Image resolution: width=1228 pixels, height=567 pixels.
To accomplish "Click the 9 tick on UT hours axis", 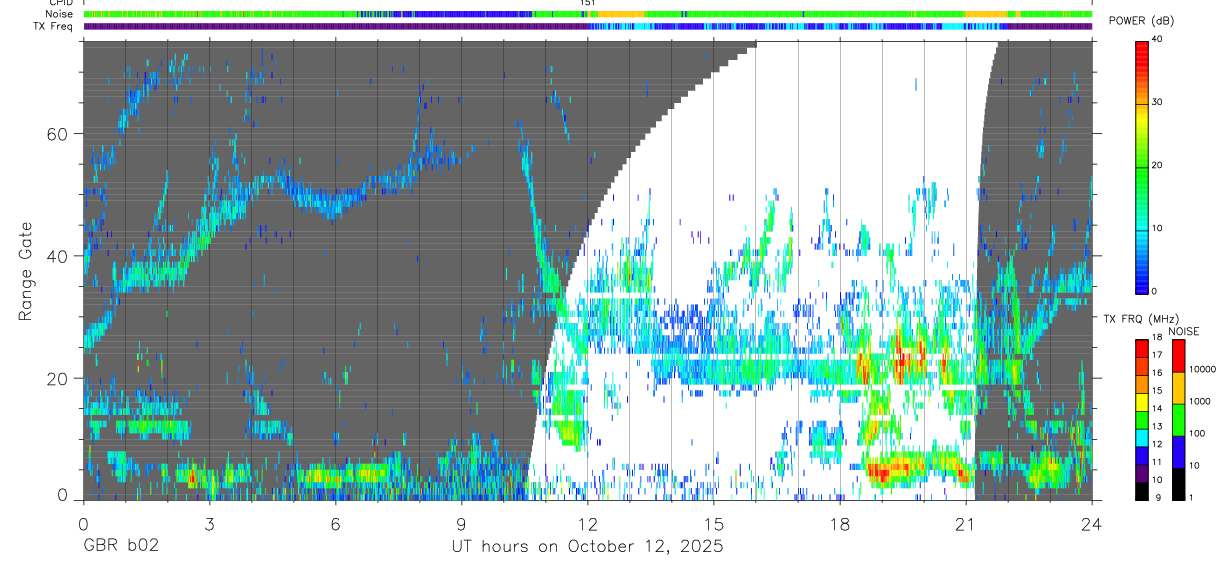I will [x=461, y=523].
